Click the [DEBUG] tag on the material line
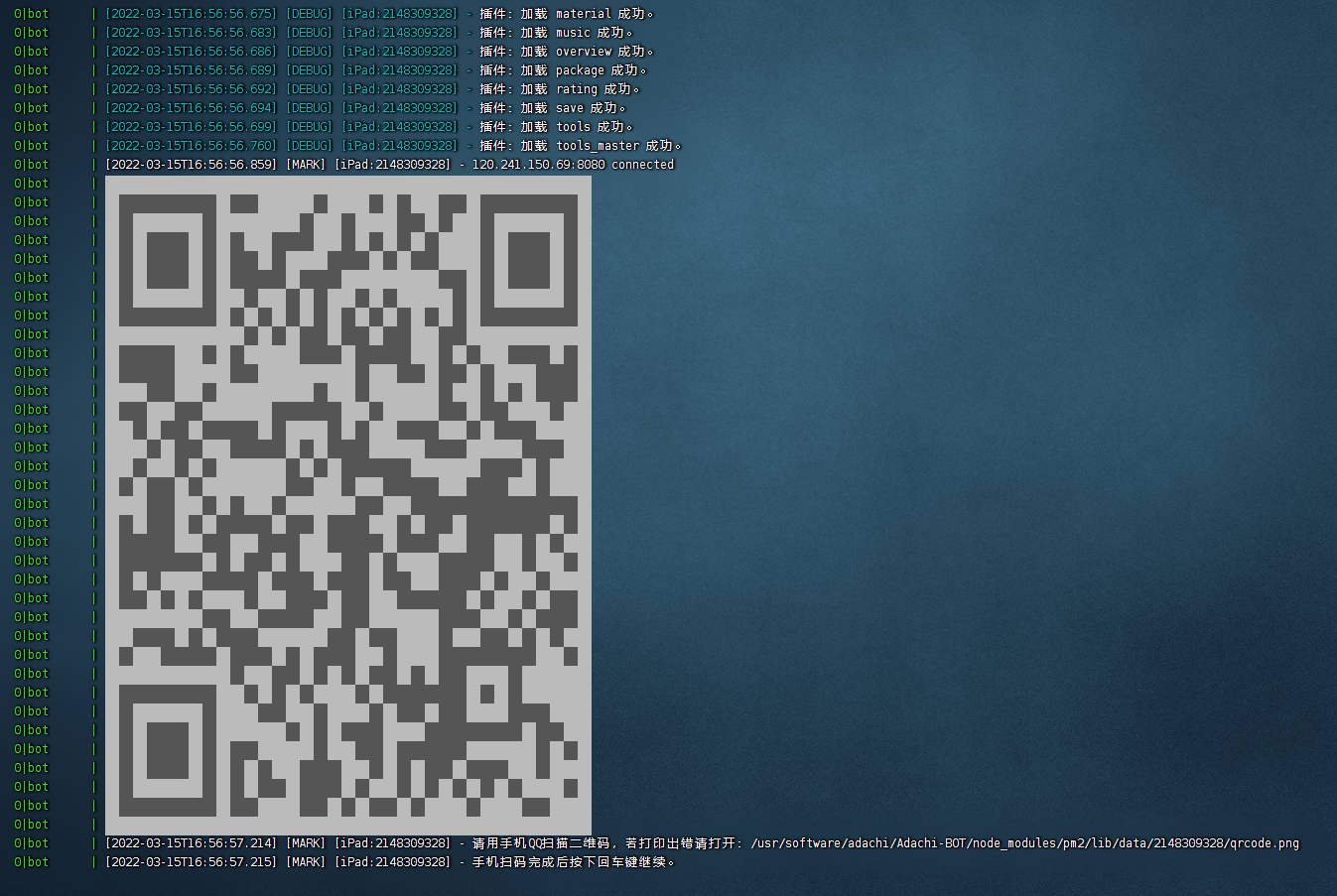 tap(310, 14)
